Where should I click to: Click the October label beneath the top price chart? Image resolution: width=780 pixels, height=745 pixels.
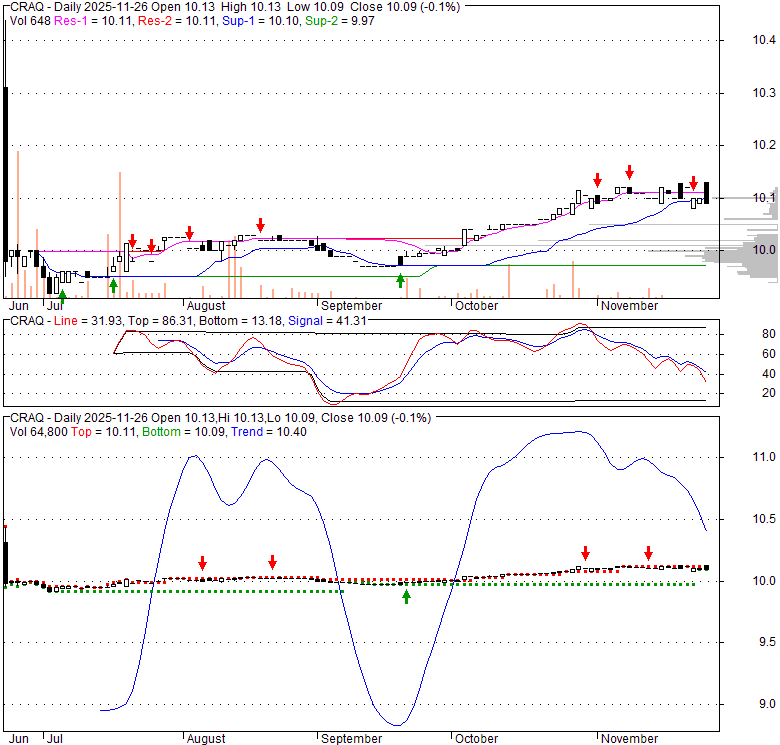(x=475, y=305)
